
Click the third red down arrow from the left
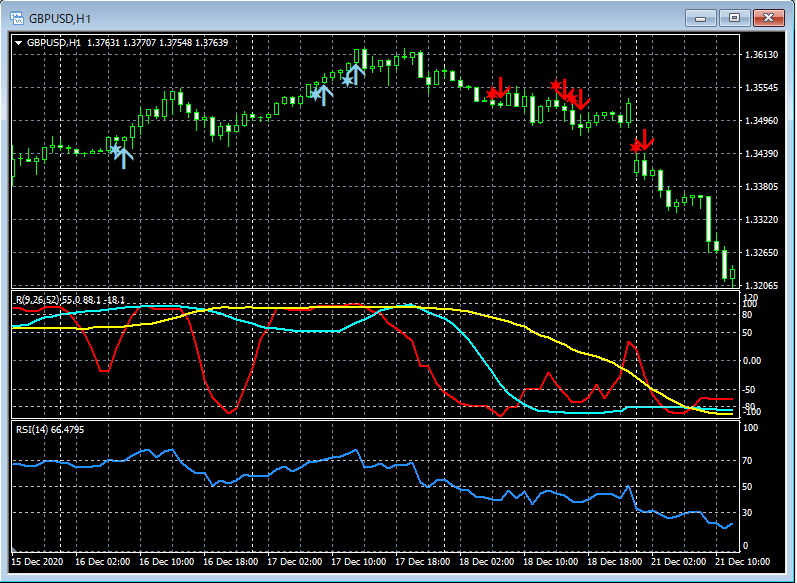click(579, 99)
